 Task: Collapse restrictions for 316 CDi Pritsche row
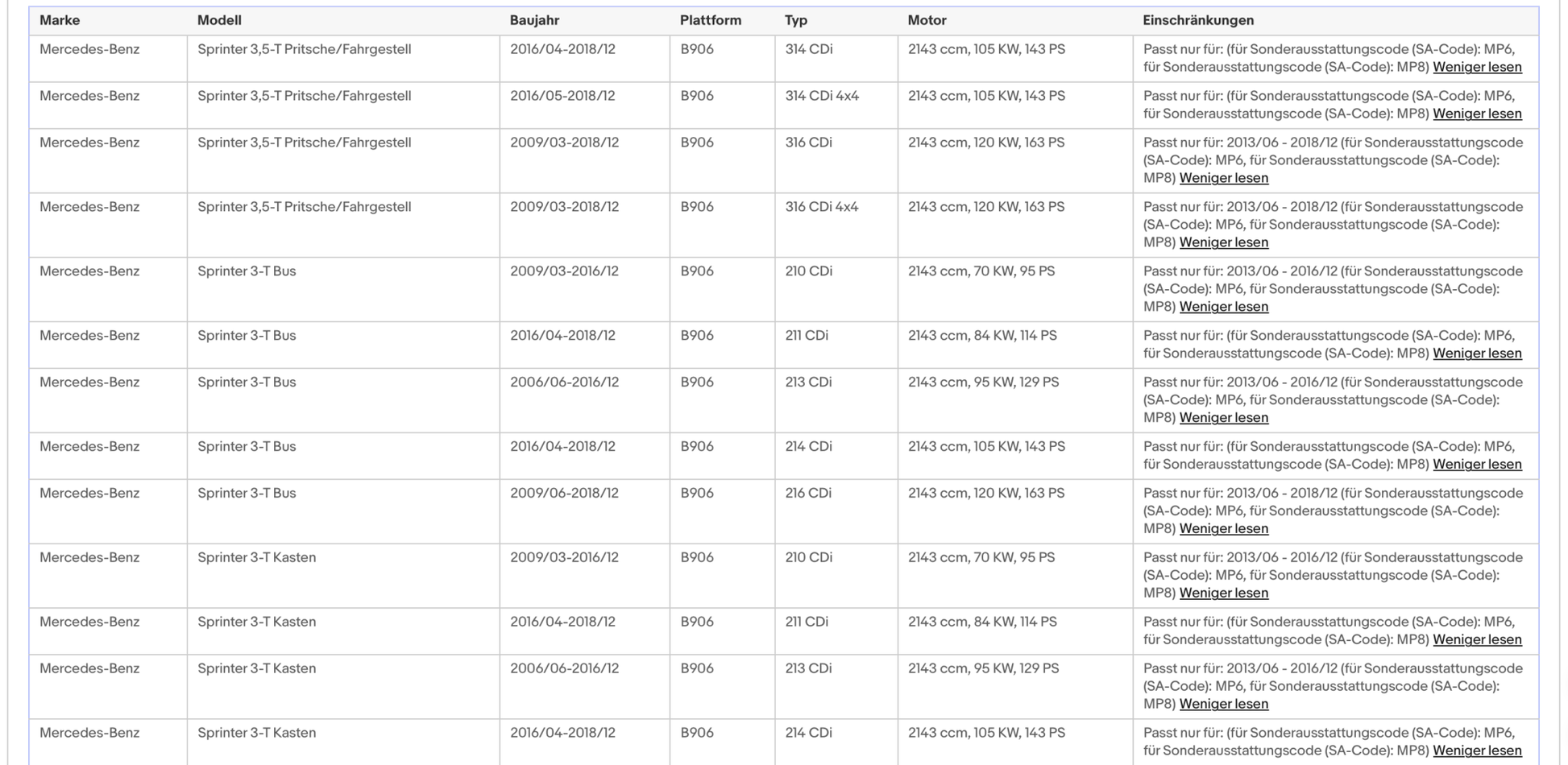click(x=1223, y=179)
